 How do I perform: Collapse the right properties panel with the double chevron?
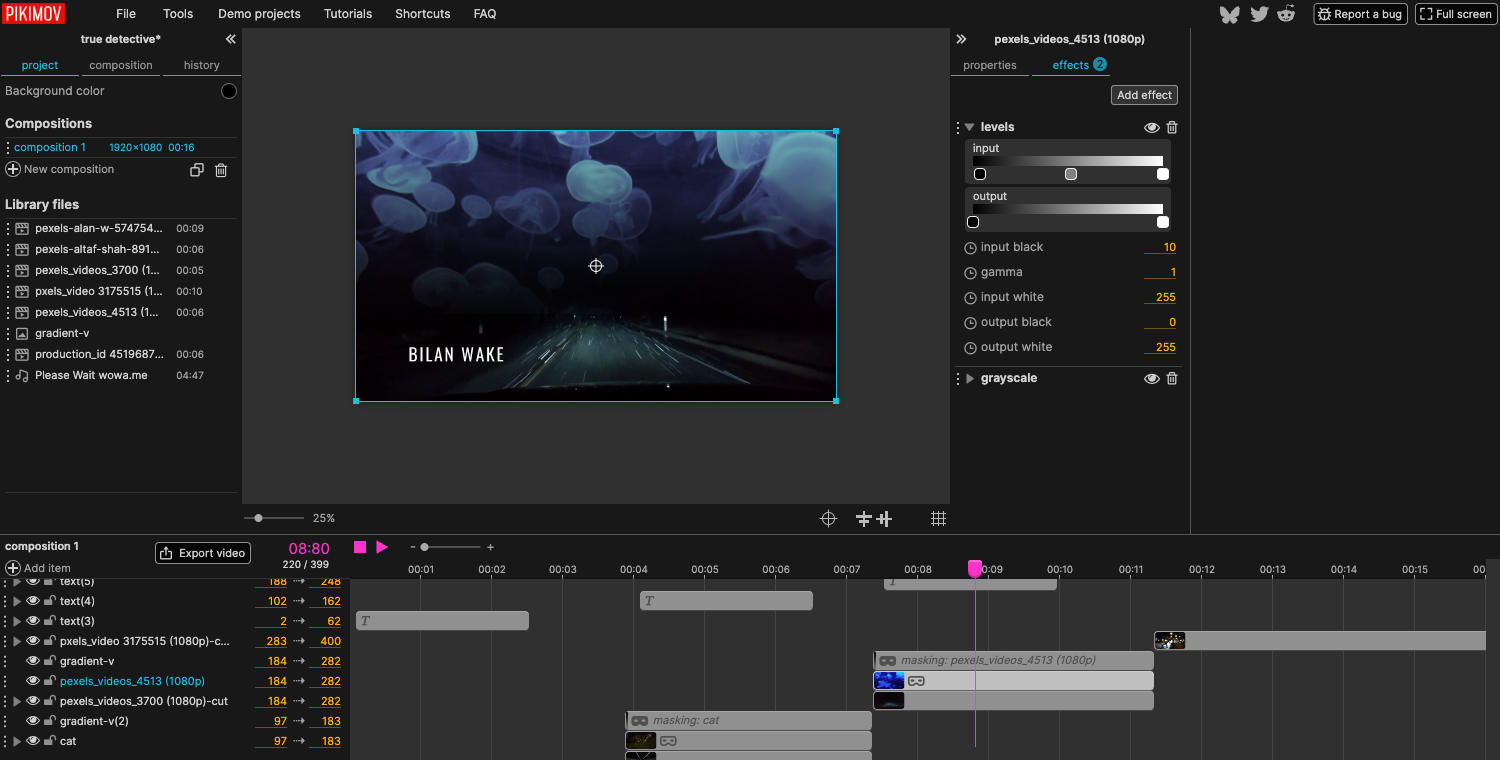[961, 39]
